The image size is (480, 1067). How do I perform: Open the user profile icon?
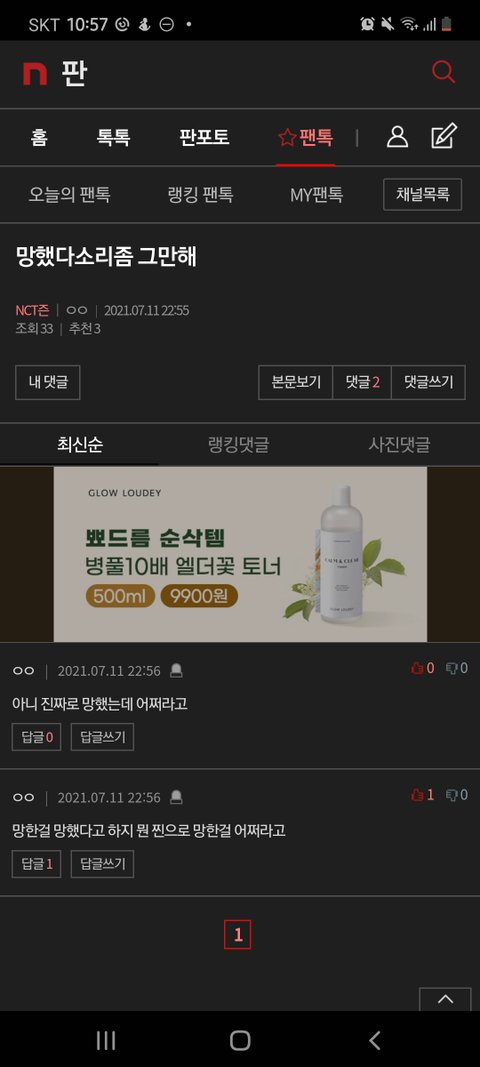[x=397, y=137]
